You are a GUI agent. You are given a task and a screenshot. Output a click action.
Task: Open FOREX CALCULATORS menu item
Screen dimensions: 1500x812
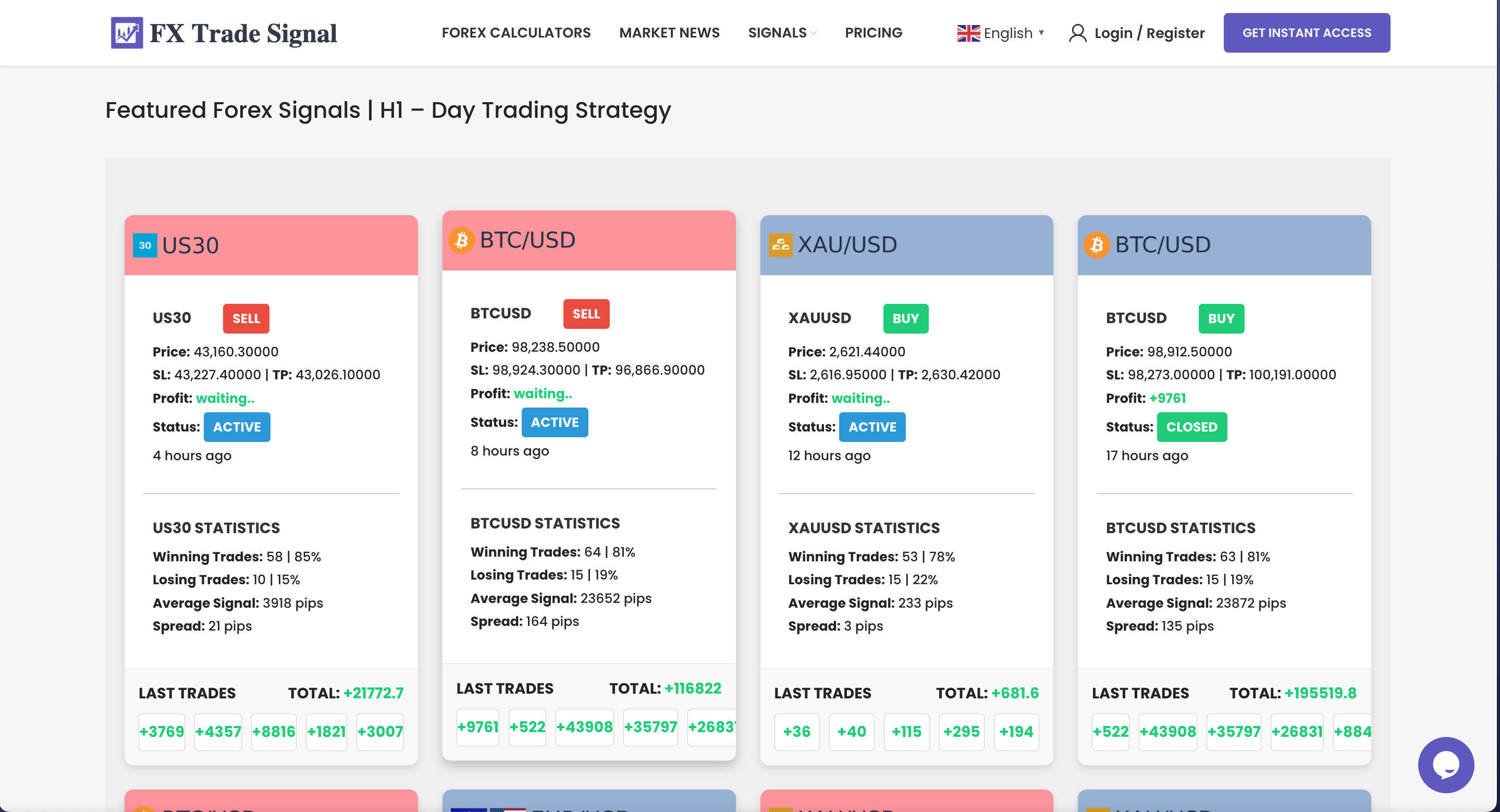(515, 33)
